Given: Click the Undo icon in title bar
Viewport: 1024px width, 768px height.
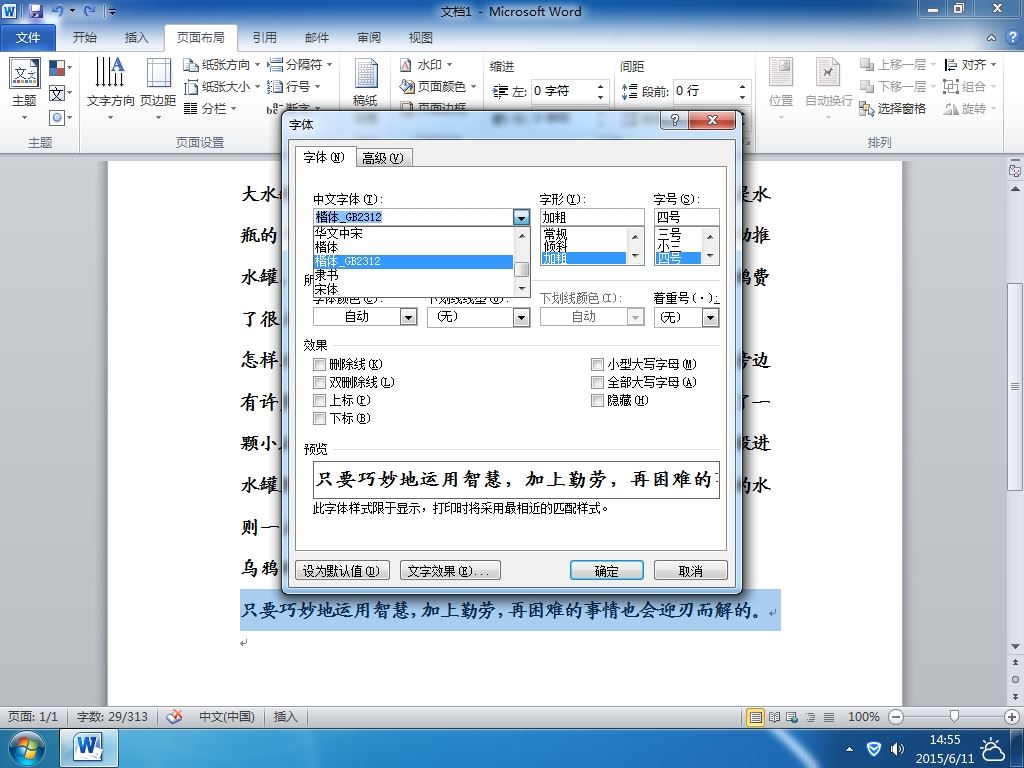Looking at the screenshot, I should pyautogui.click(x=57, y=10).
